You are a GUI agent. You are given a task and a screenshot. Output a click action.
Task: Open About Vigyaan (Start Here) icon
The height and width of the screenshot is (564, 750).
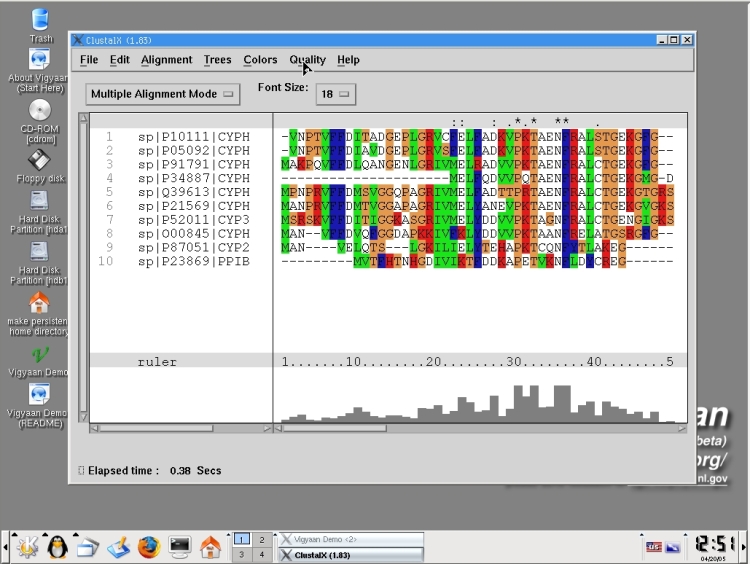point(40,60)
